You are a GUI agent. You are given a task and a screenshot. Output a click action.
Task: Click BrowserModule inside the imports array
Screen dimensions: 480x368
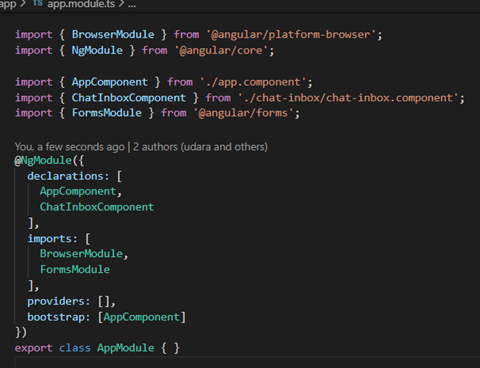tap(81, 254)
